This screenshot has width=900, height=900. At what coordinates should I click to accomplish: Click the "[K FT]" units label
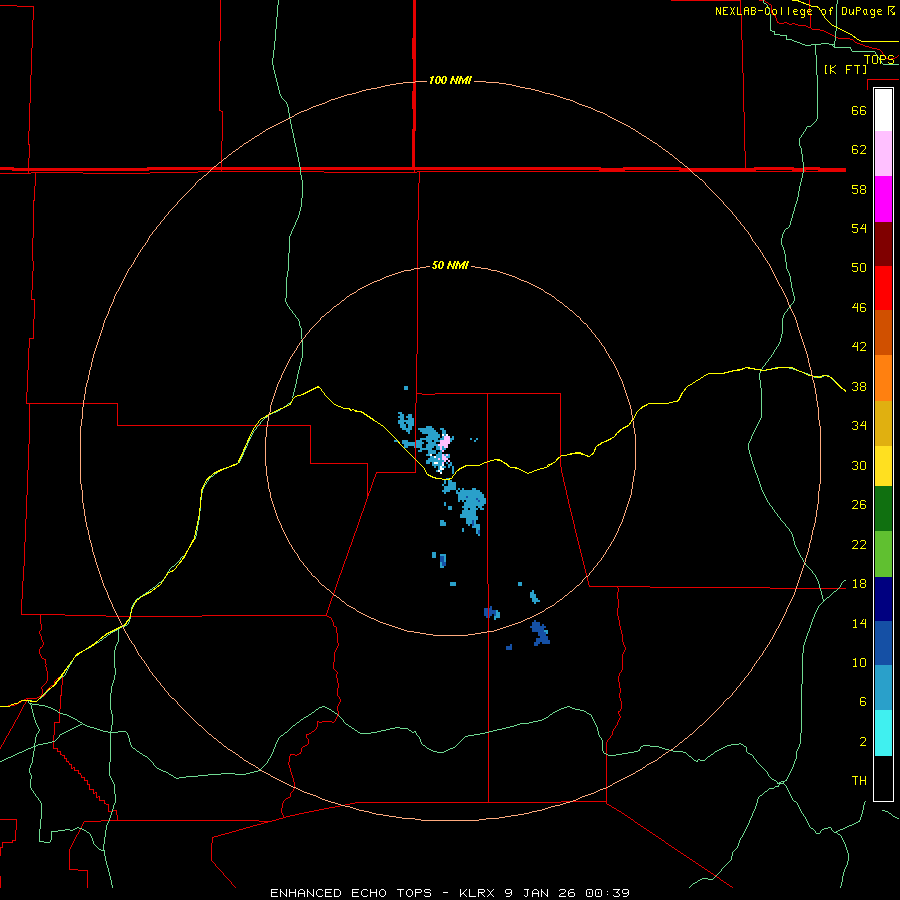(x=845, y=69)
